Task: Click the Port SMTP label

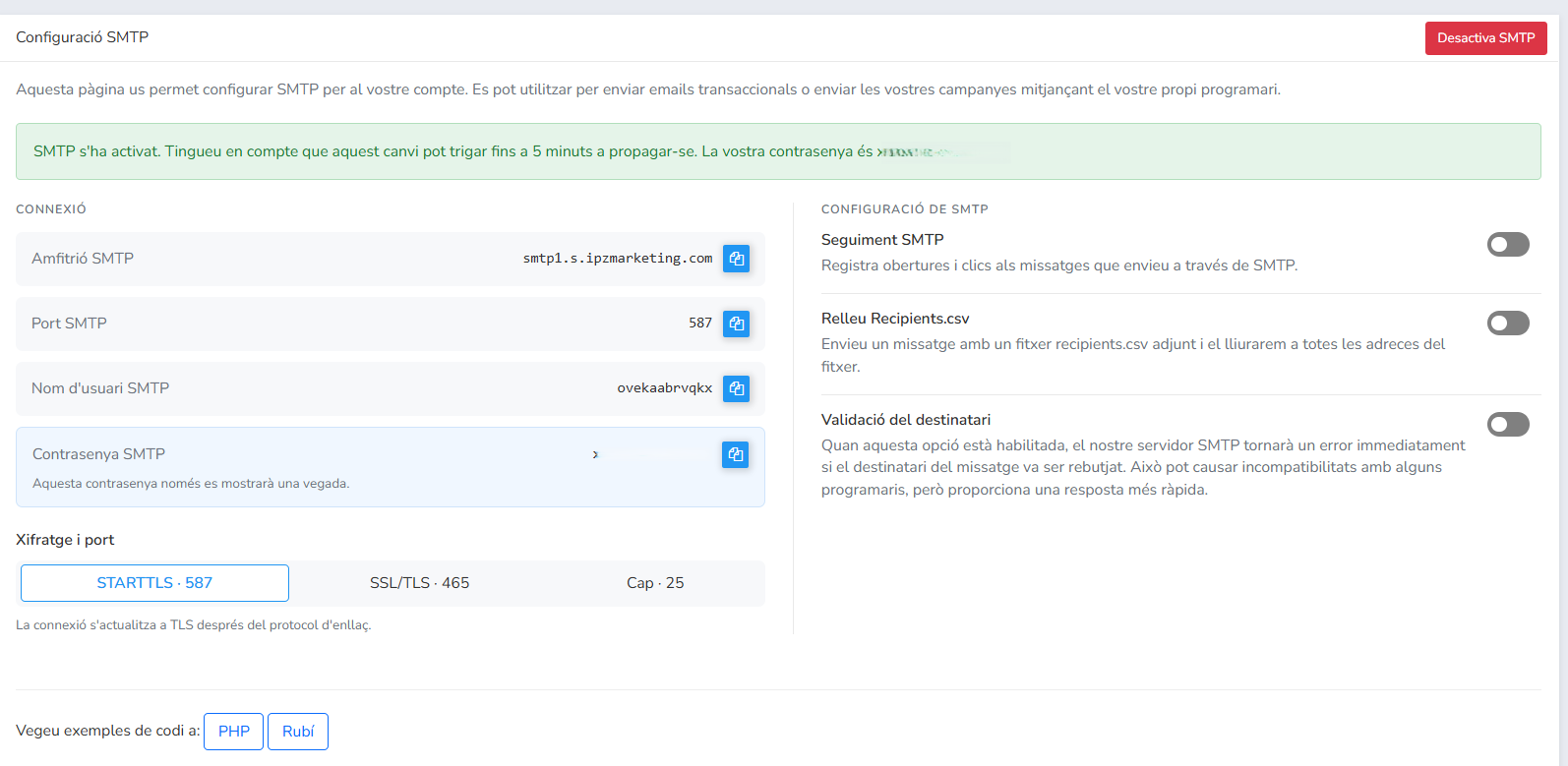Action: [x=69, y=324]
